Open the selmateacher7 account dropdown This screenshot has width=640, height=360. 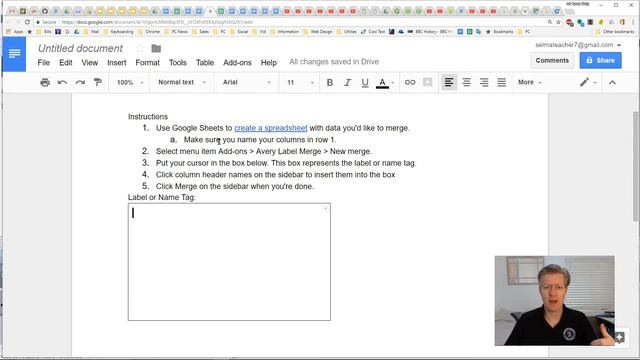(578, 45)
